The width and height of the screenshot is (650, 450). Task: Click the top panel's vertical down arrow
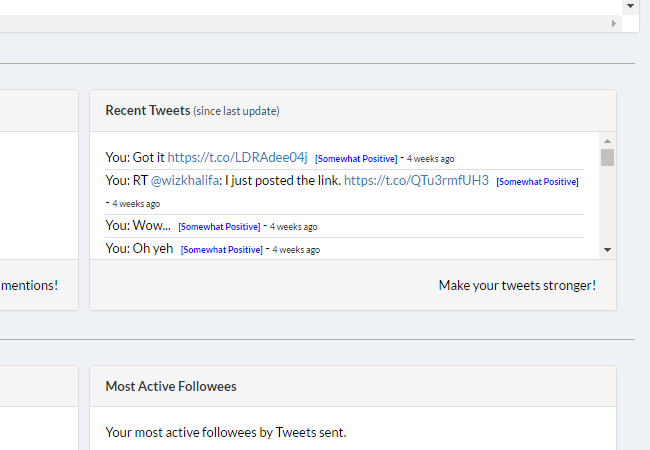pos(630,6)
